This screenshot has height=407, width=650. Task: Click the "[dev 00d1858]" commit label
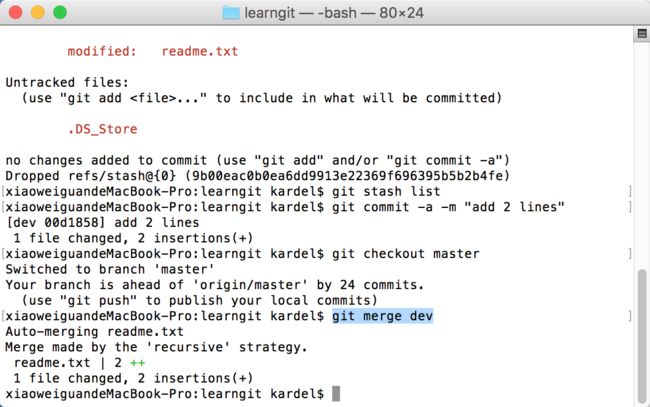(x=55, y=223)
